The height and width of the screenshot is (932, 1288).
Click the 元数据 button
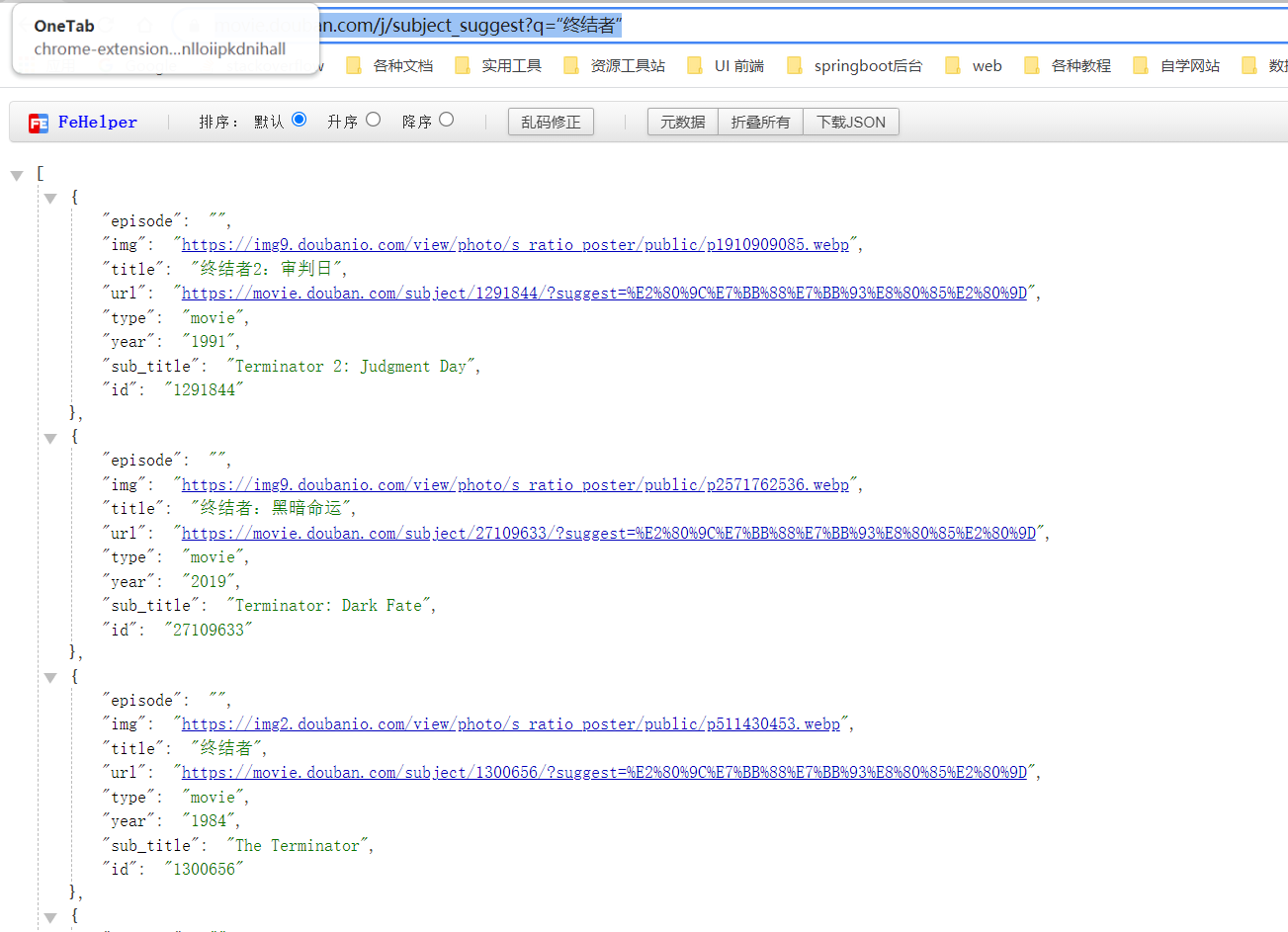point(683,122)
